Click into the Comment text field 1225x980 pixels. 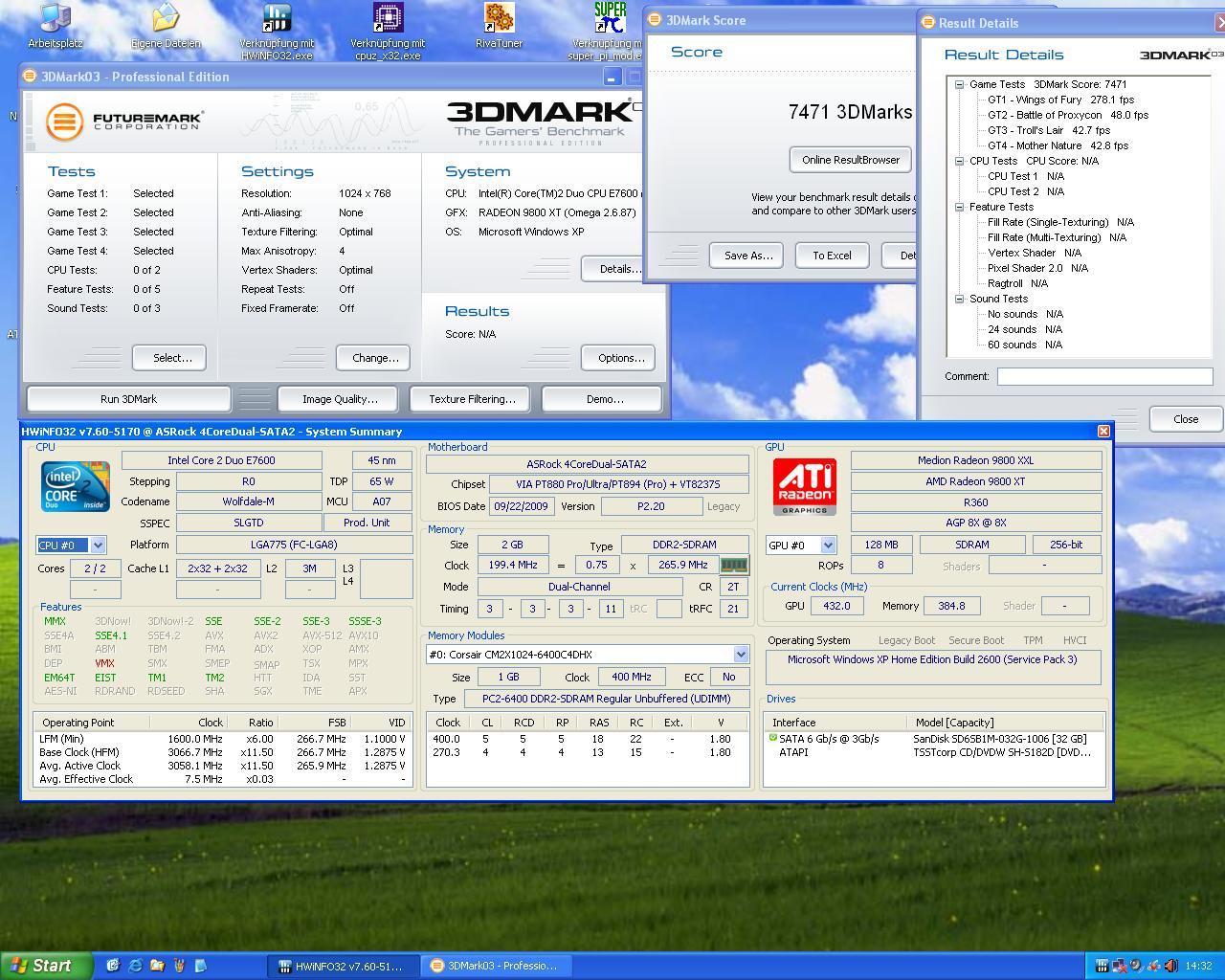click(1104, 376)
